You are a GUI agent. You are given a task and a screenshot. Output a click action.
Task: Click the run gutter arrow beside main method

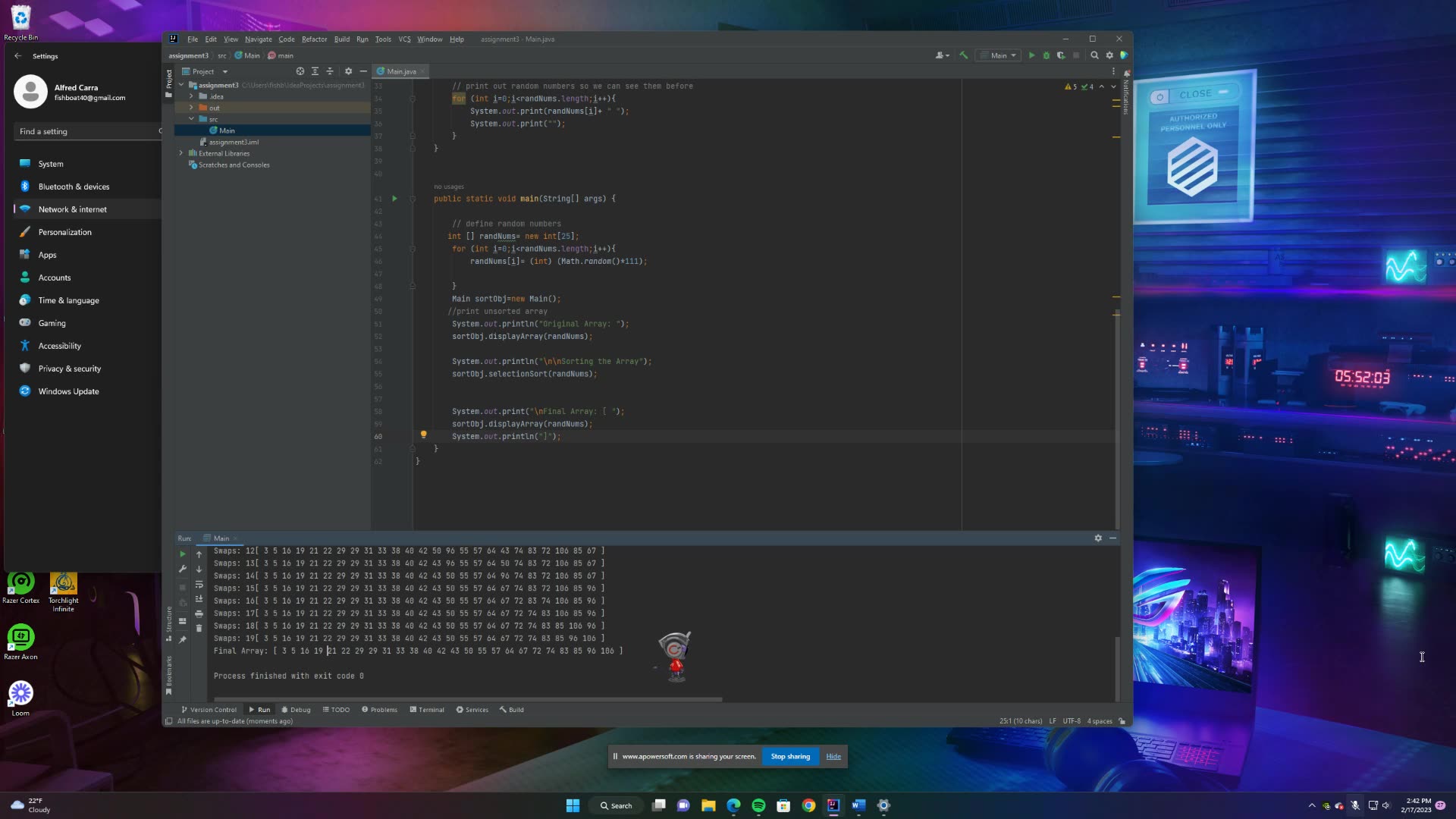394,199
